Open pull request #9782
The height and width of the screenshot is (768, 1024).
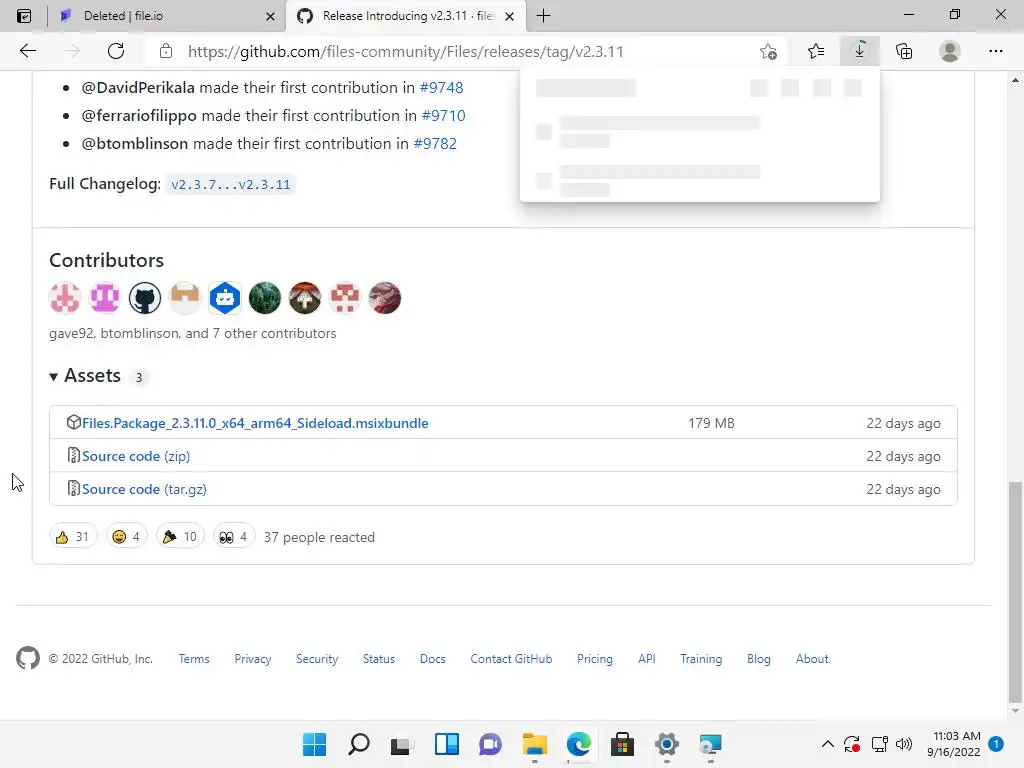tap(435, 144)
